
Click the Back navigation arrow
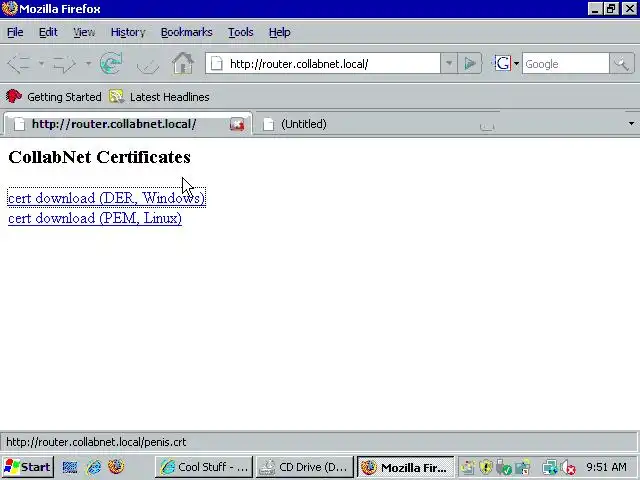click(19, 64)
